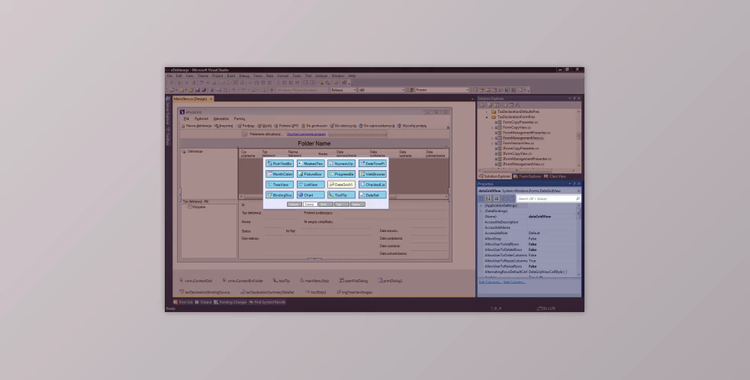The image size is (750, 380).
Task: Open the Format menu
Action: coord(283,76)
